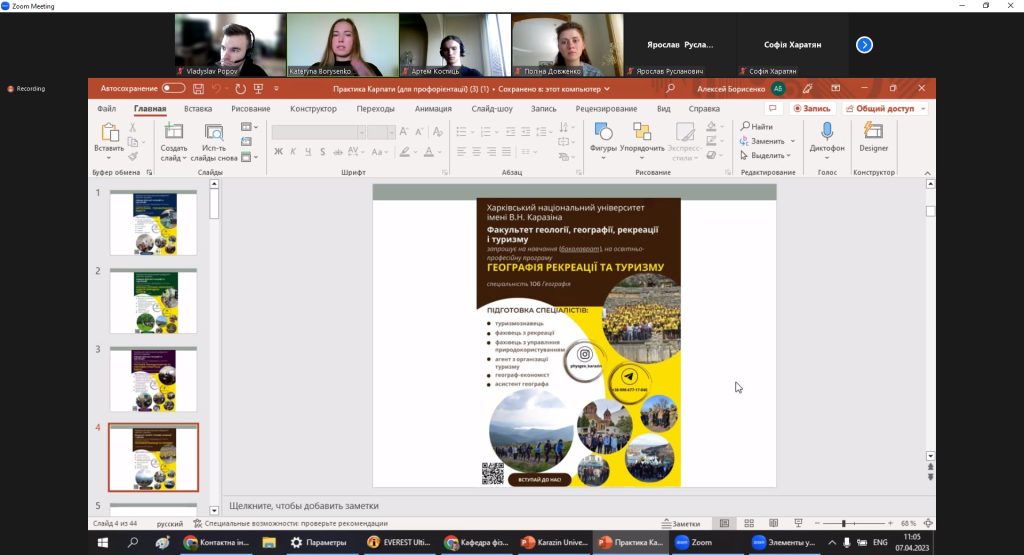
Task: Click the Упорядочить (Arrange) icon
Action: click(642, 132)
